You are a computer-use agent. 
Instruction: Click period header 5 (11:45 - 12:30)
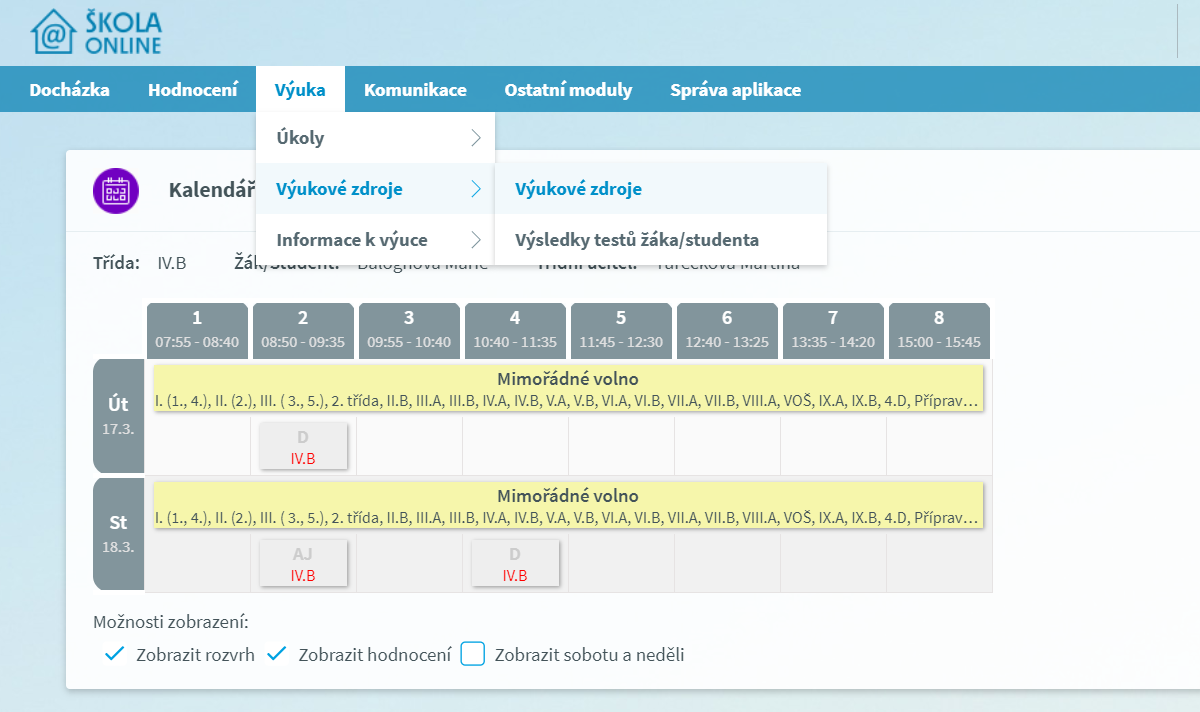point(621,330)
